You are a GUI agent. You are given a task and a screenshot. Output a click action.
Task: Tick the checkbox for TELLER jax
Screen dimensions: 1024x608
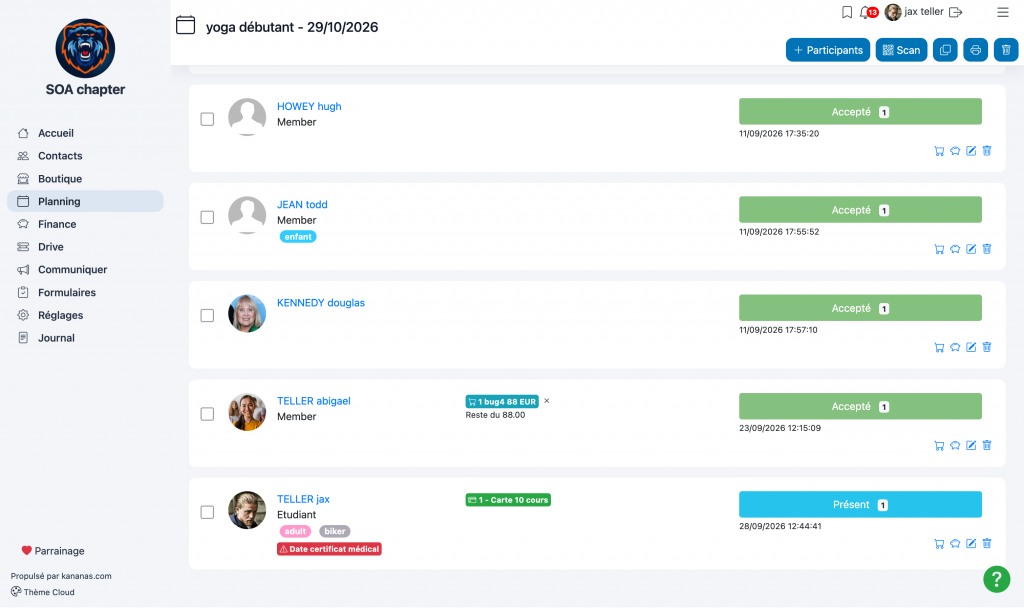click(x=207, y=512)
